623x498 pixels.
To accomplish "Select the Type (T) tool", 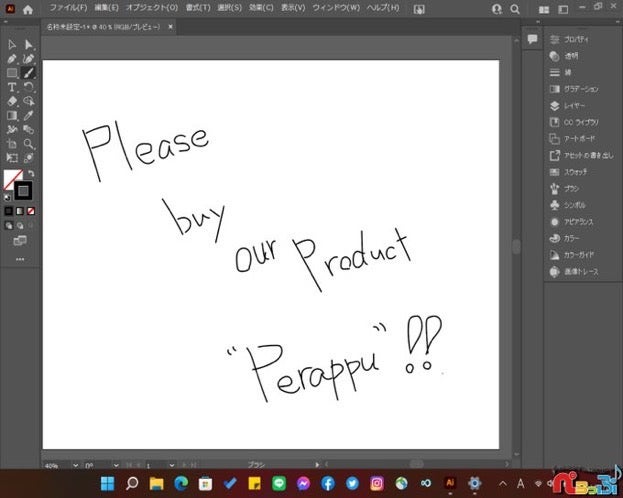I will click(12, 87).
